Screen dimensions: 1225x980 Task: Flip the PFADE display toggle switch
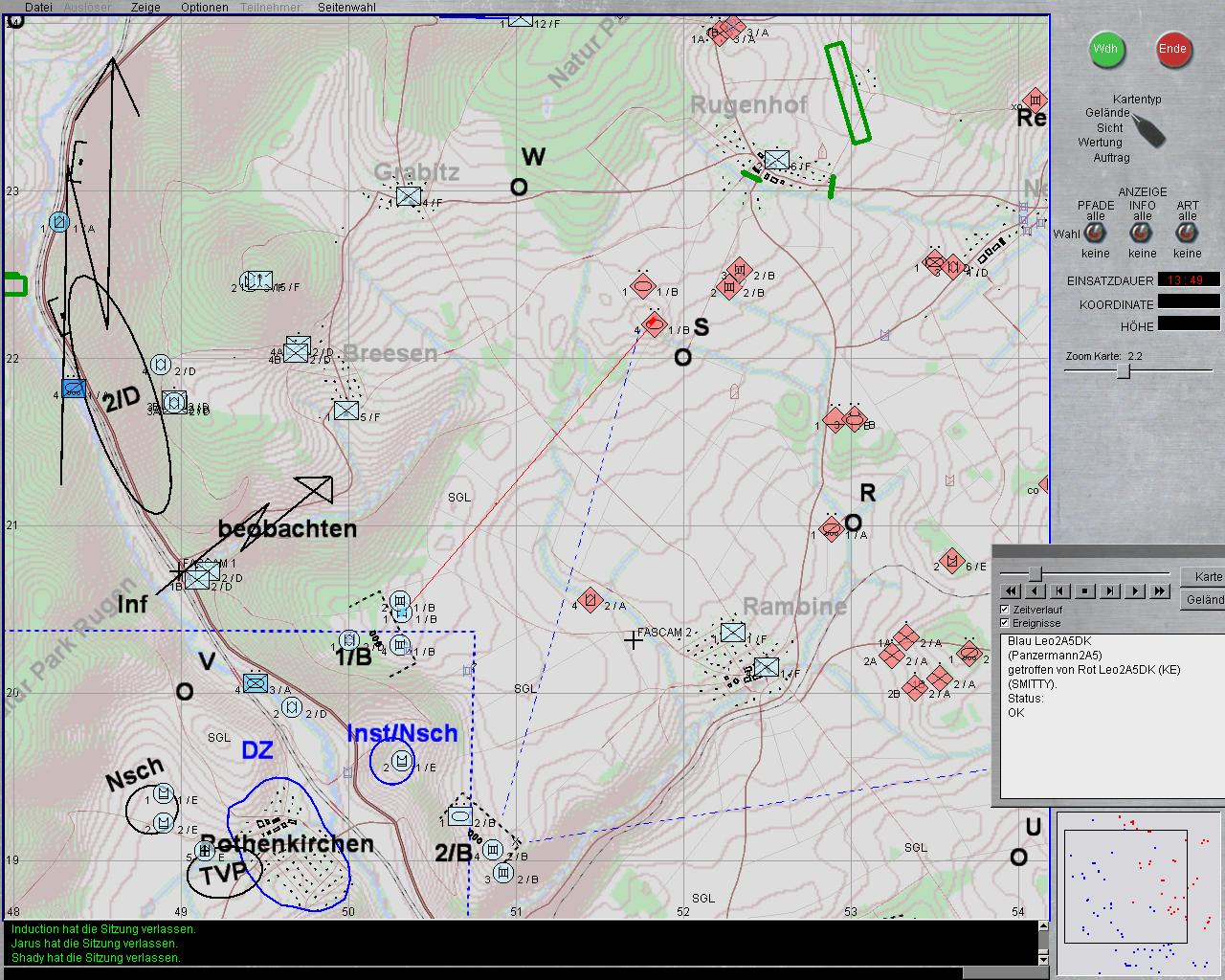tap(1096, 234)
